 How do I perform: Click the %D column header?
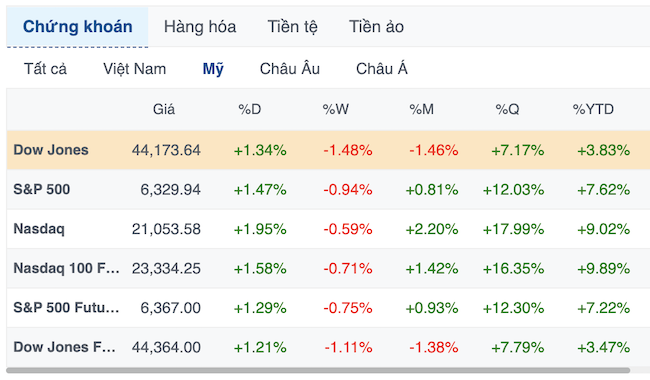pos(250,109)
